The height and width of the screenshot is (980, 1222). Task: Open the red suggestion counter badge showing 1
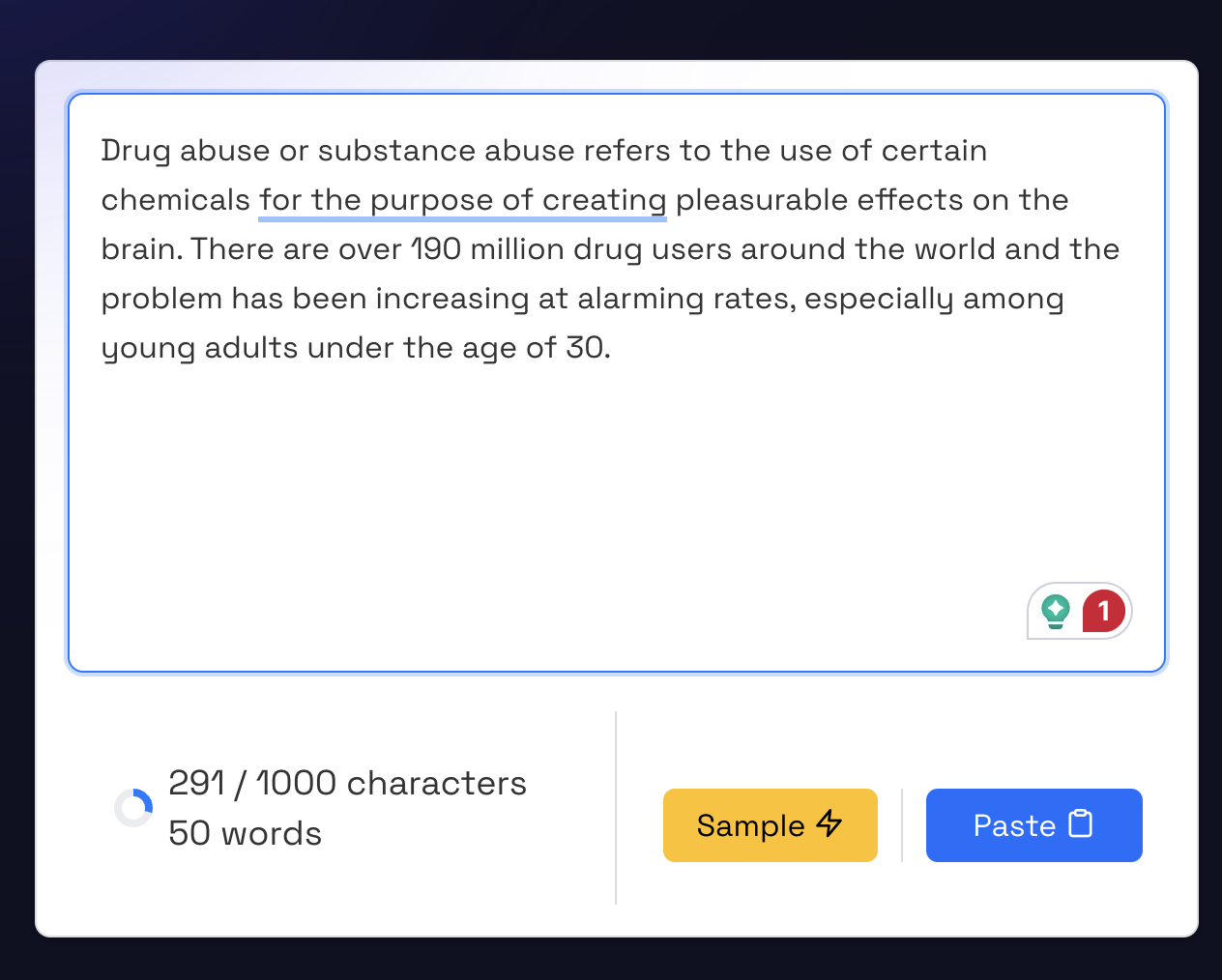coord(1102,611)
